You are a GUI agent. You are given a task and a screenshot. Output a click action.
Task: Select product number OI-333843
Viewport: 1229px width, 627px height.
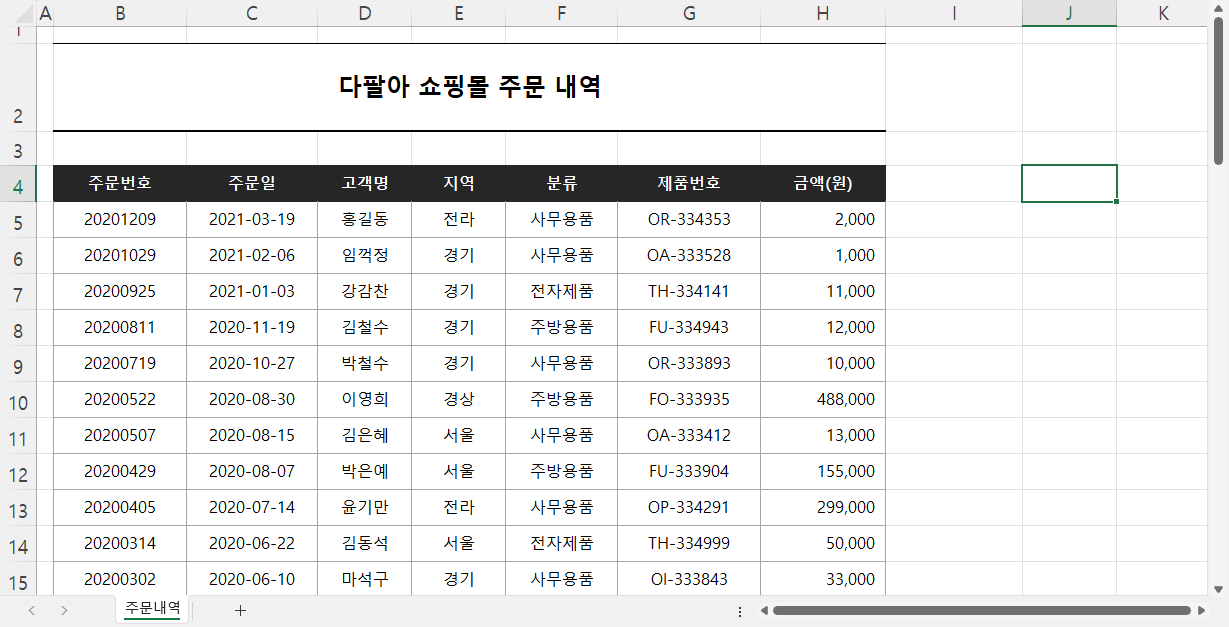coord(689,579)
